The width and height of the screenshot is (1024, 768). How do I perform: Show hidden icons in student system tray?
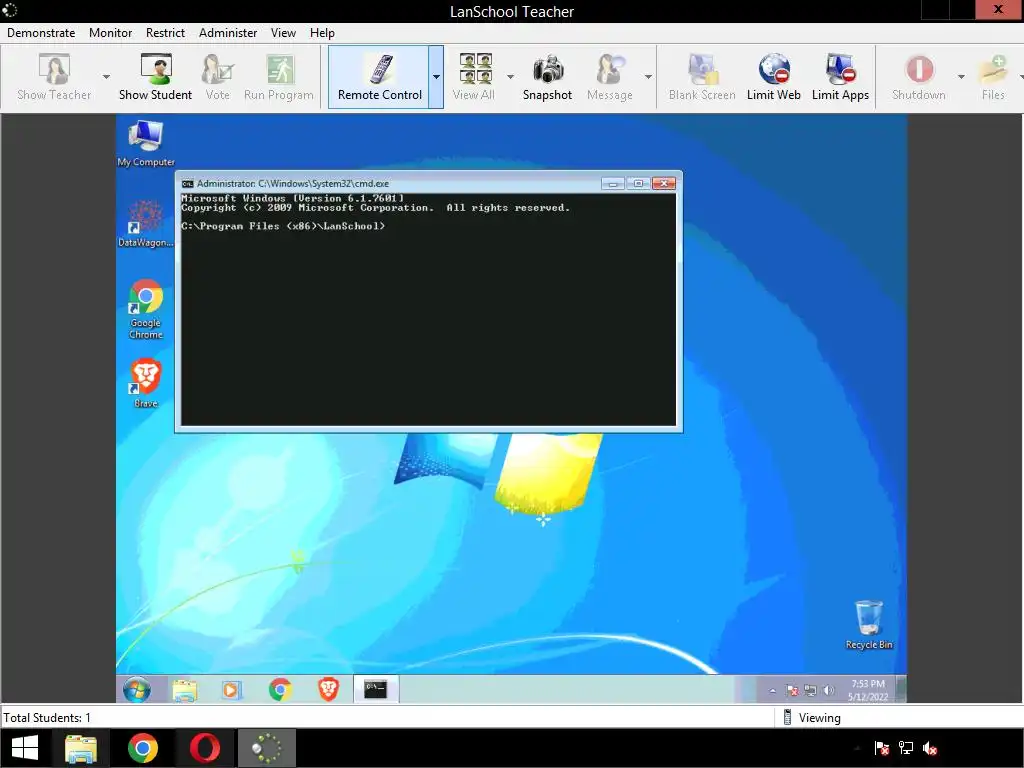(773, 691)
